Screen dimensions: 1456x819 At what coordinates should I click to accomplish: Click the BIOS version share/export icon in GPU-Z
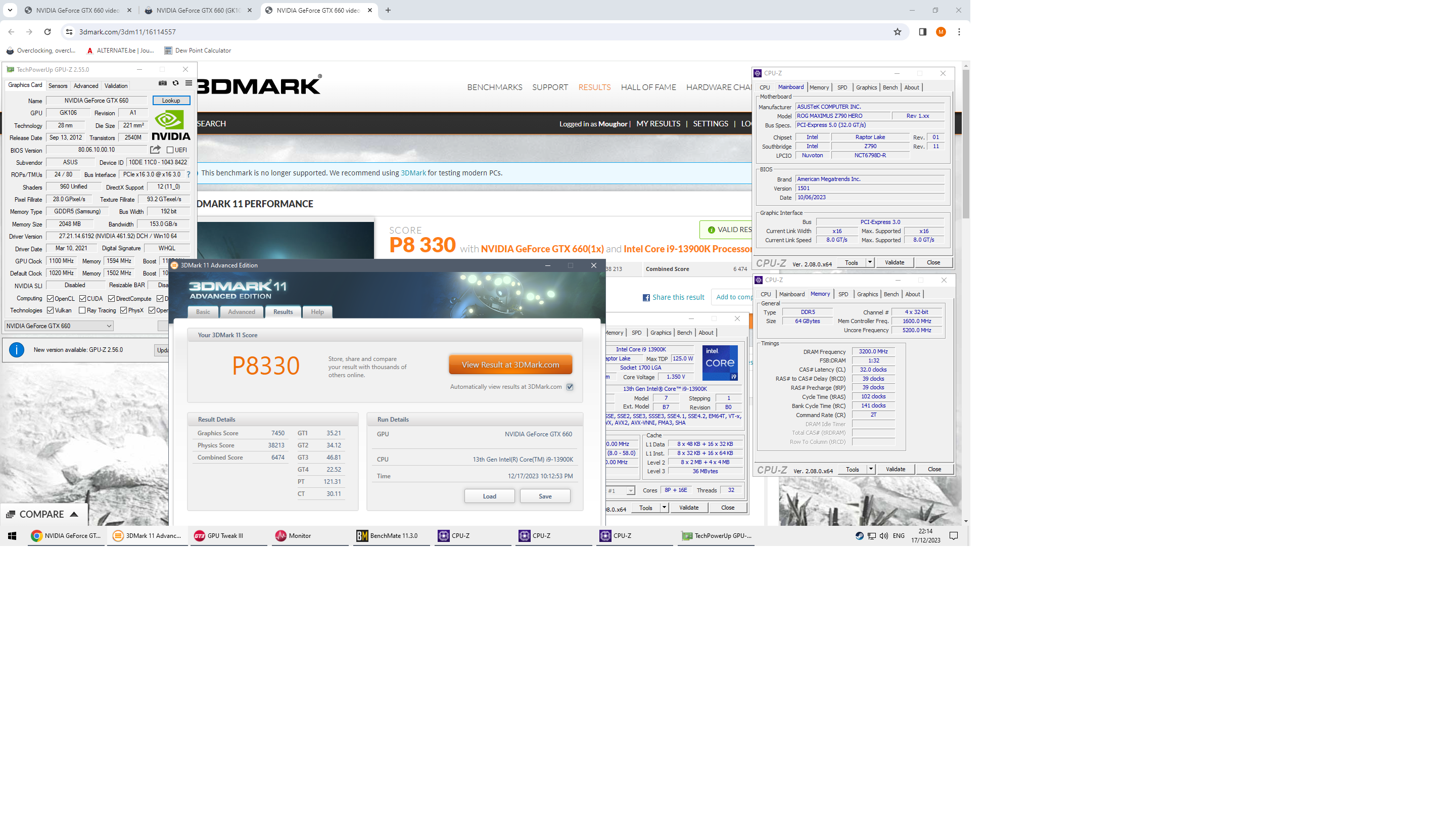click(156, 150)
